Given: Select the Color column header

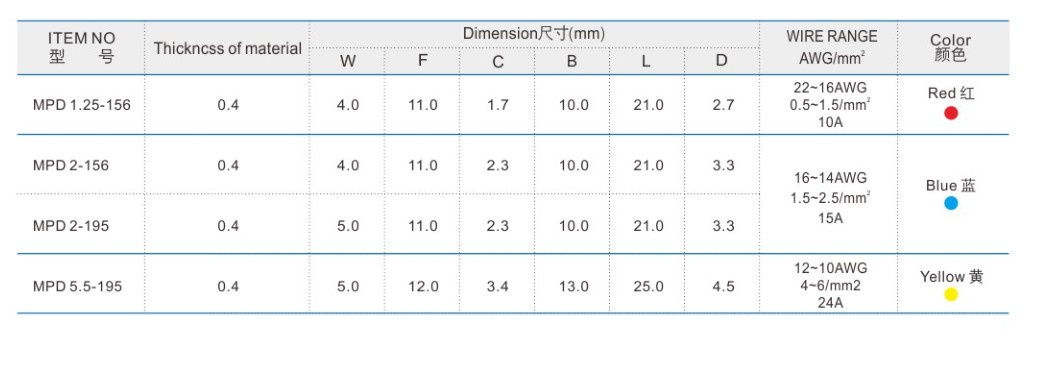Looking at the screenshot, I should [950, 48].
